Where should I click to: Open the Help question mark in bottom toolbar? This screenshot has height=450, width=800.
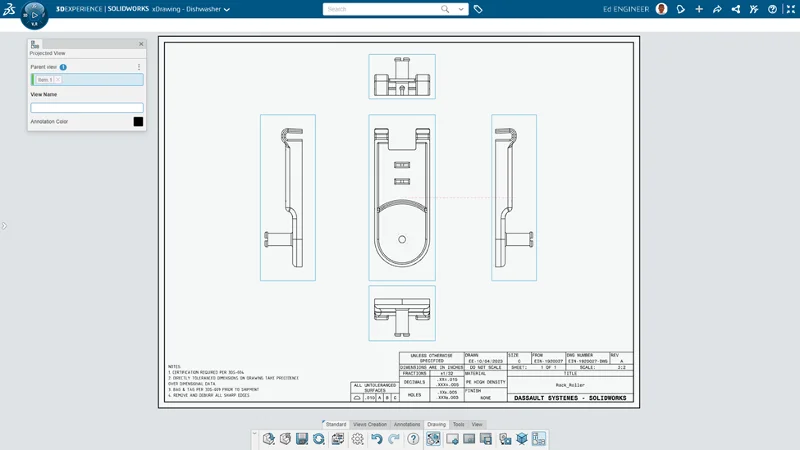(x=413, y=439)
